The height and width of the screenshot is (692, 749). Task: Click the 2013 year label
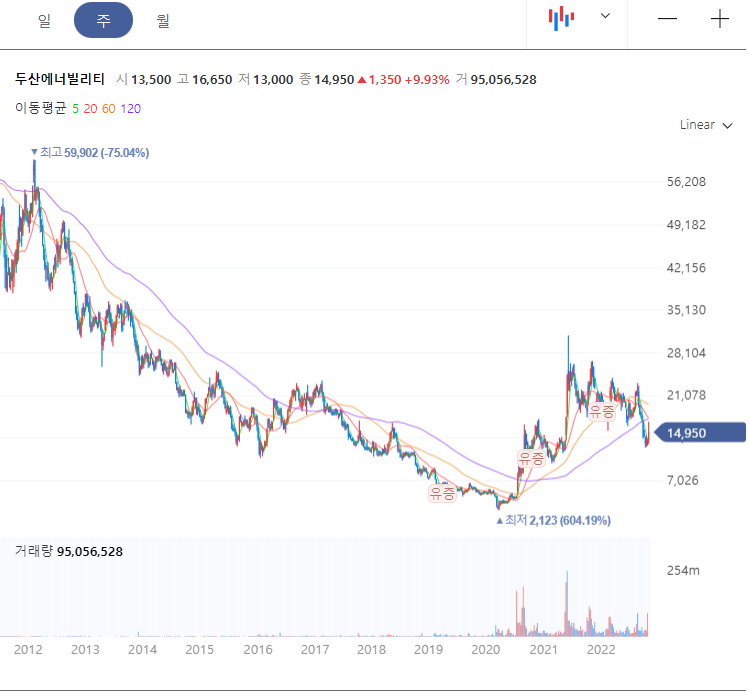point(85,649)
